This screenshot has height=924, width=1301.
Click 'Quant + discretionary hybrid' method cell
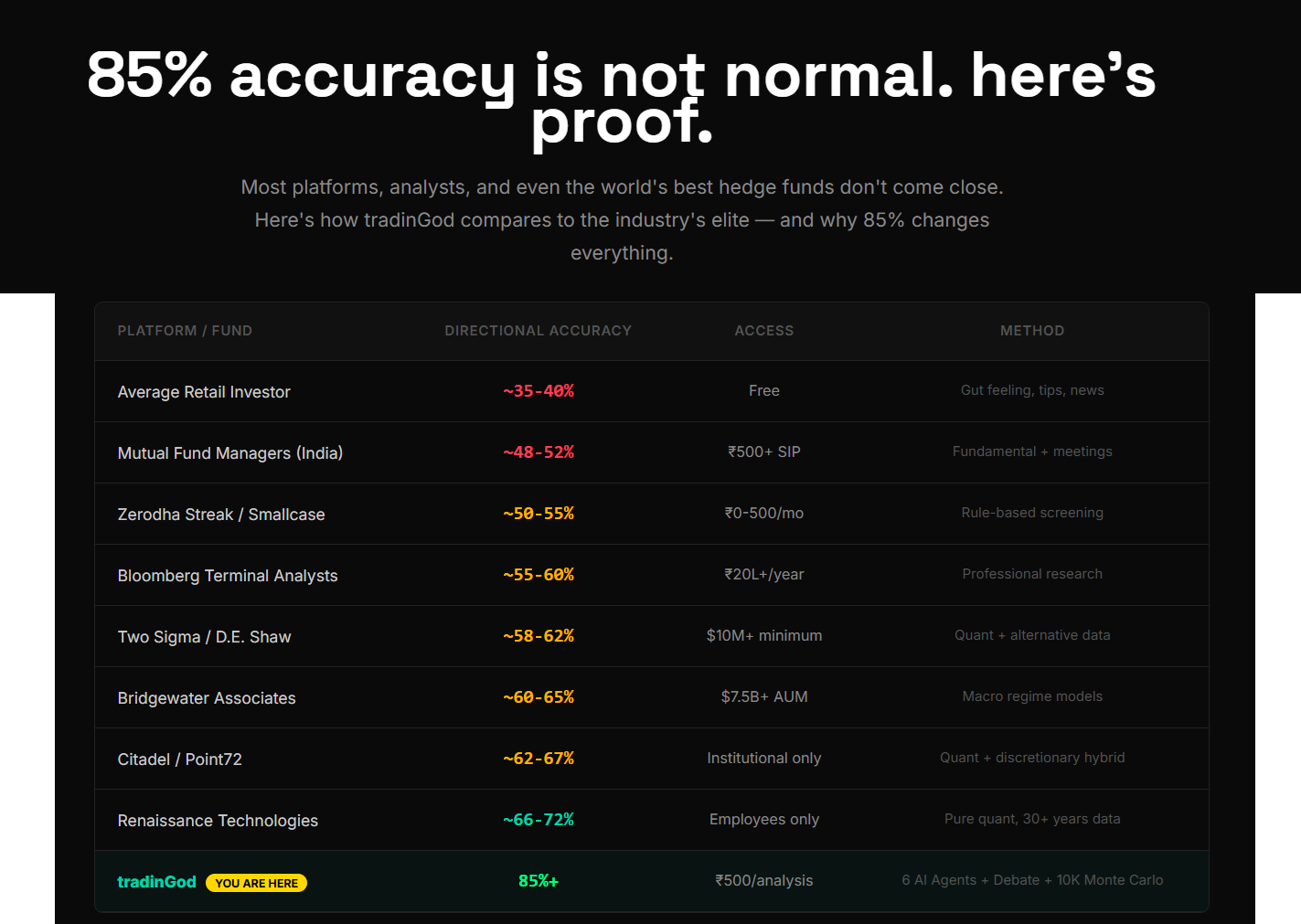point(1032,758)
